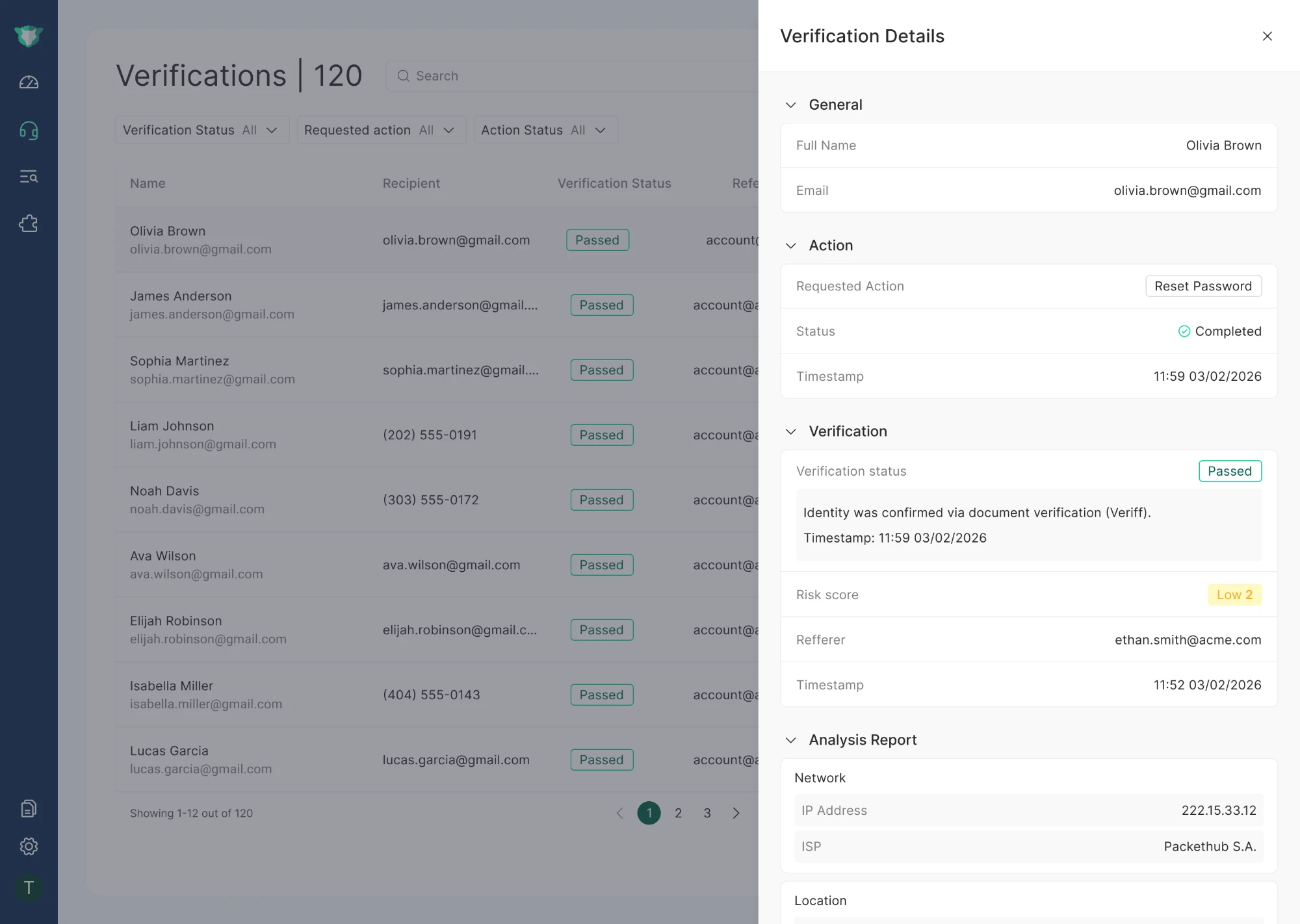Open the Requested action filter dropdown
The image size is (1300, 924).
pos(382,130)
